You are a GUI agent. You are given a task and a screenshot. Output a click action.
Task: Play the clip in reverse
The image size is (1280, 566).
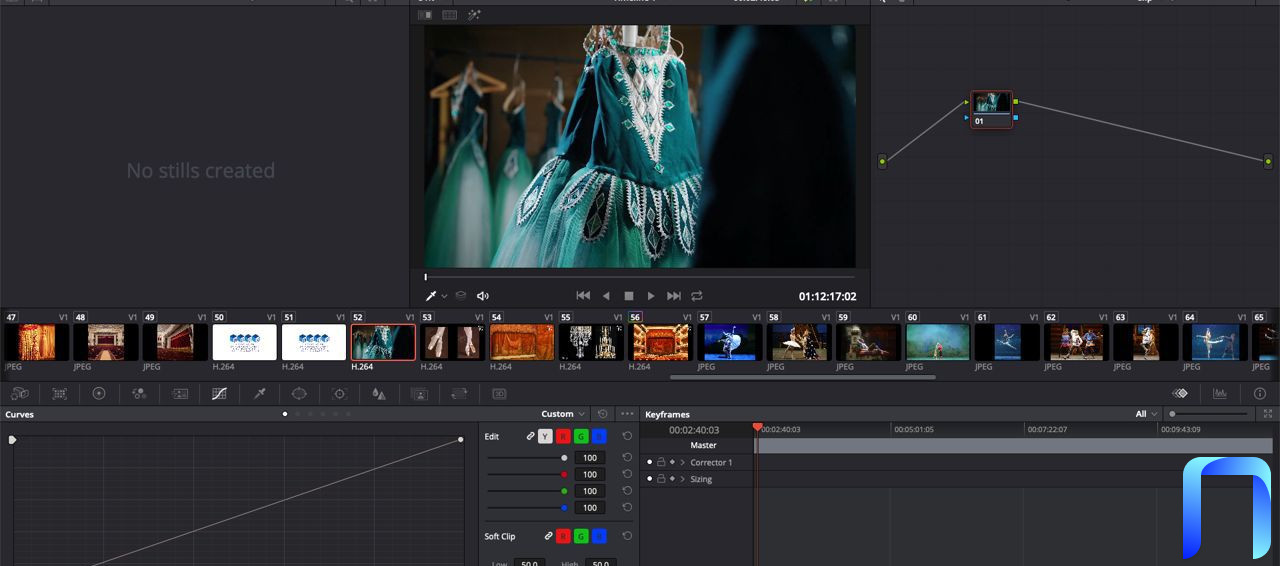(x=606, y=296)
